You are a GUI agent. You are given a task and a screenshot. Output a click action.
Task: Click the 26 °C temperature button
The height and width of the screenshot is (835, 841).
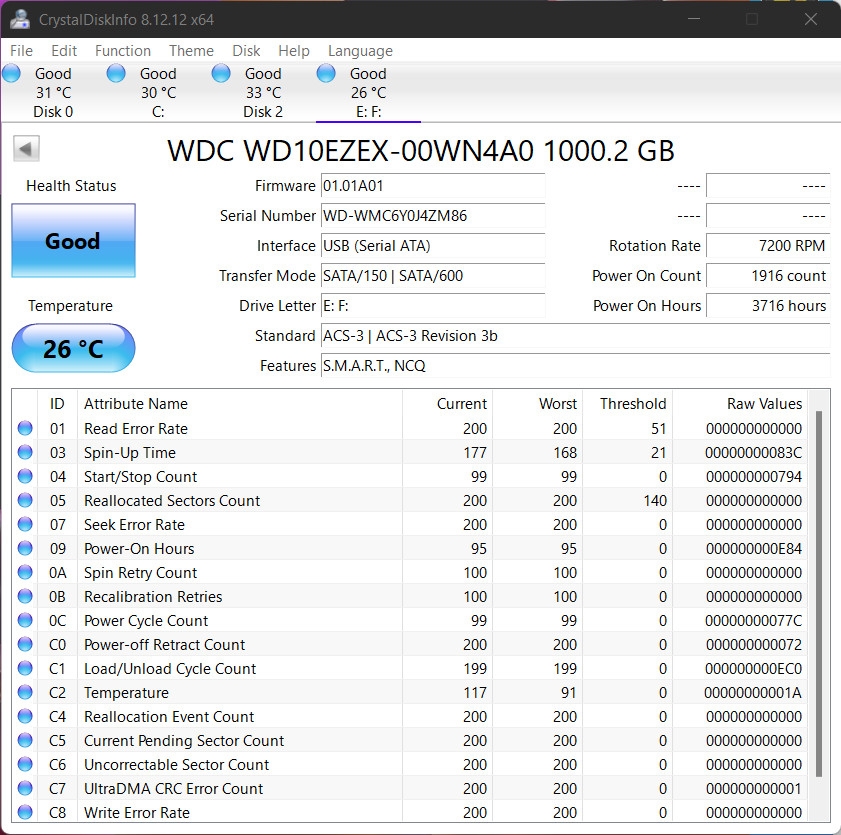click(73, 348)
